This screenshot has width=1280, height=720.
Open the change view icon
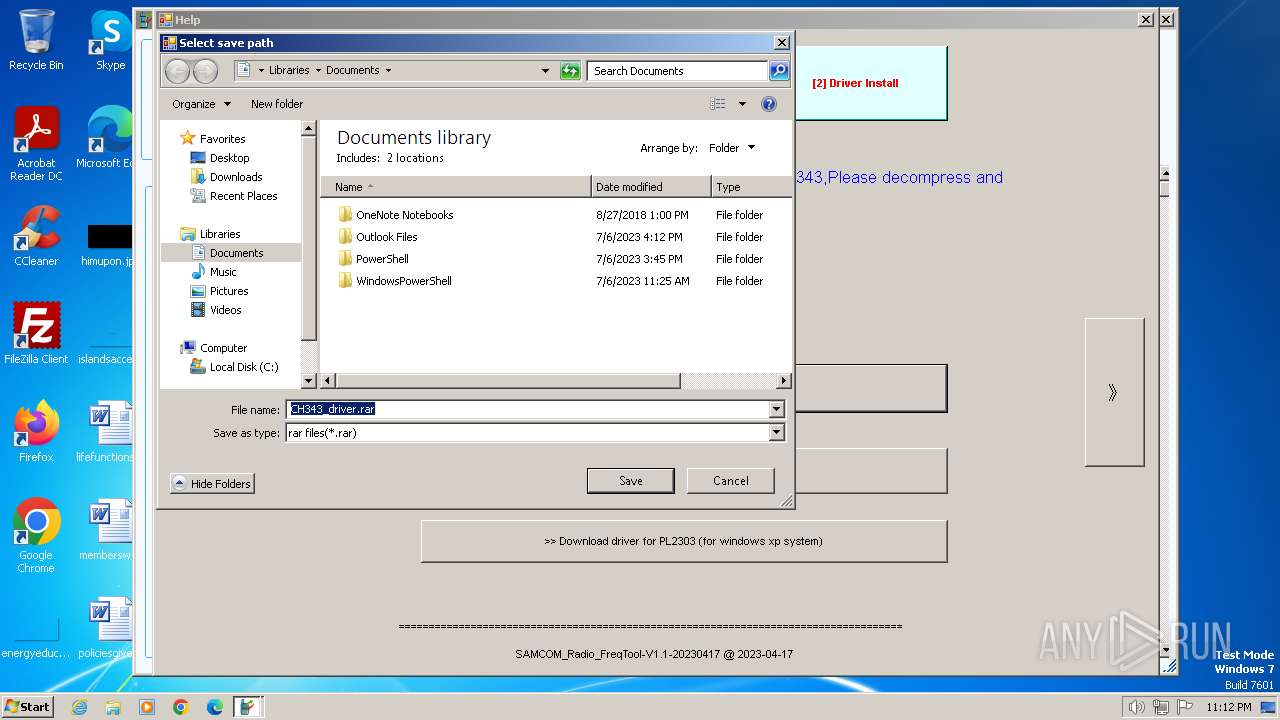[717, 104]
